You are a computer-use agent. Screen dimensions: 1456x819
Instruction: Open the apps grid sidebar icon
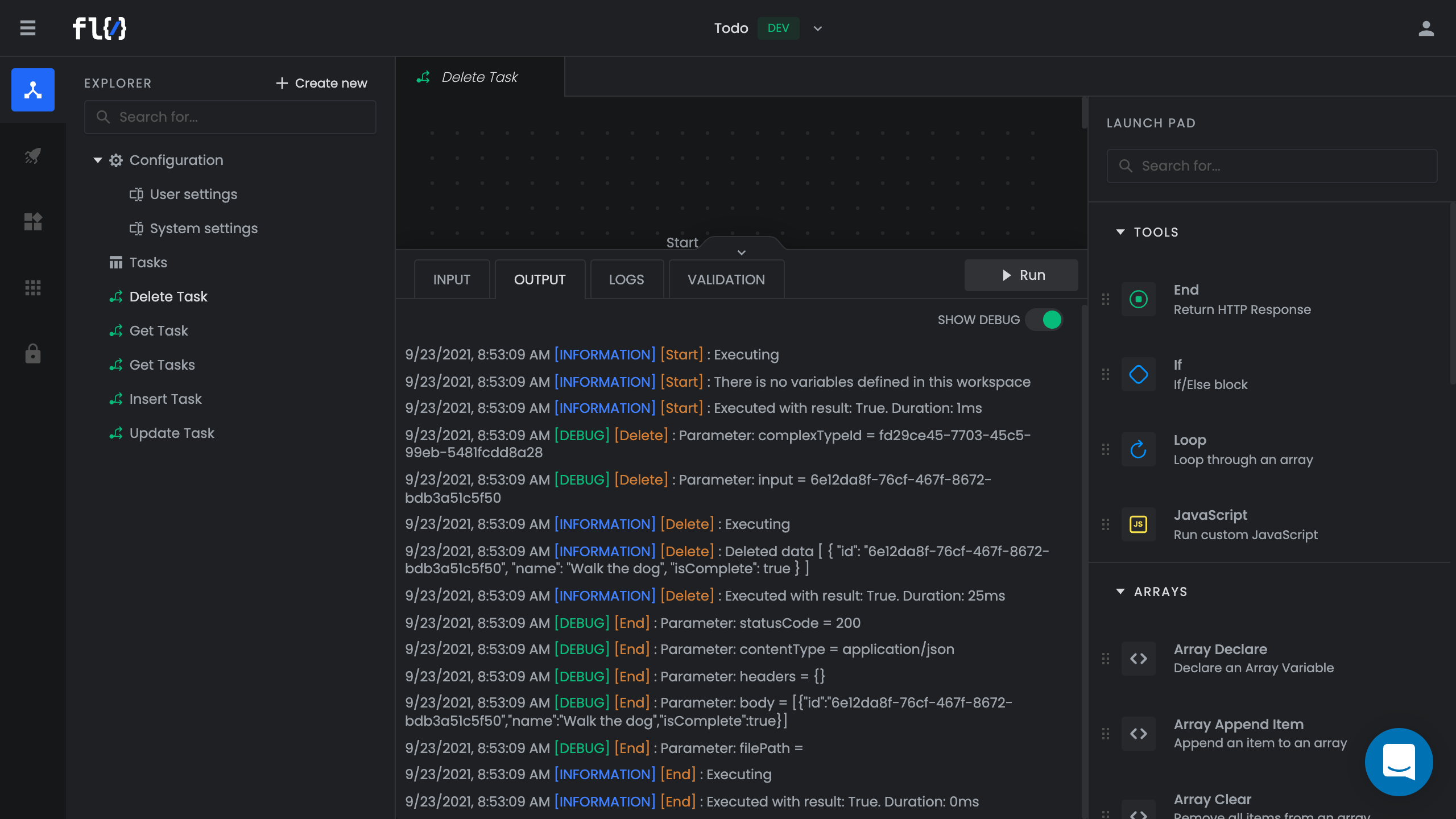(x=33, y=288)
